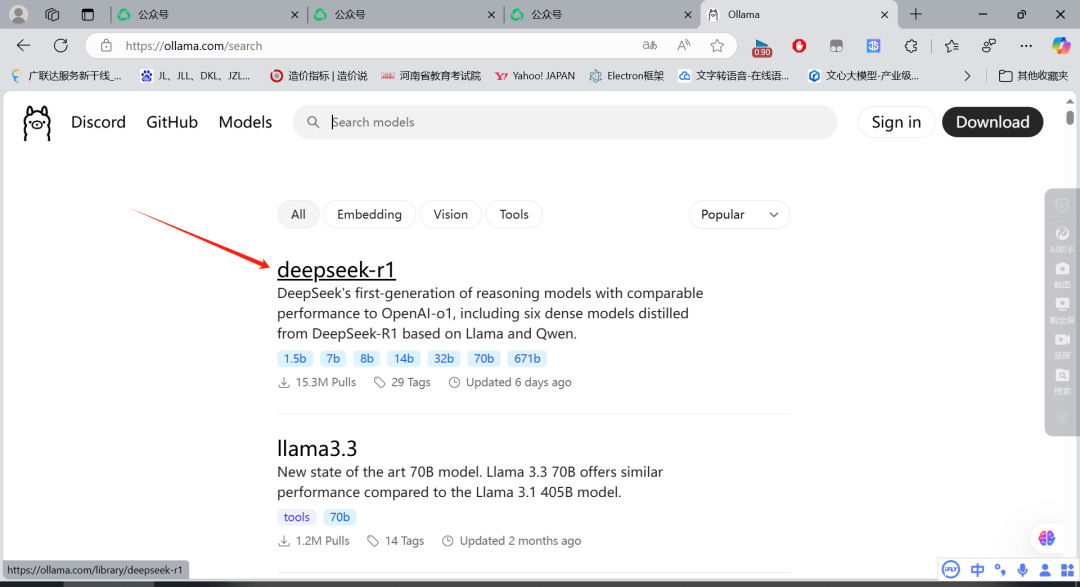Reload the page with the refresh icon
Viewport: 1080px width, 587px height.
pyautogui.click(x=61, y=45)
